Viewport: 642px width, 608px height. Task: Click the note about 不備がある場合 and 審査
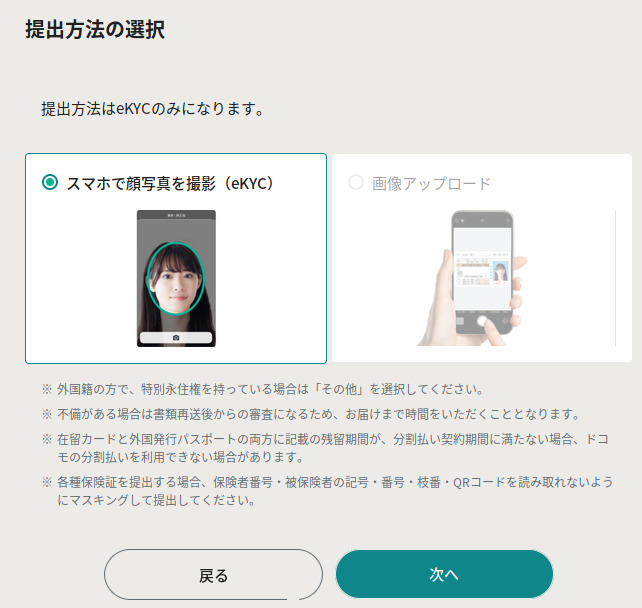[311, 414]
